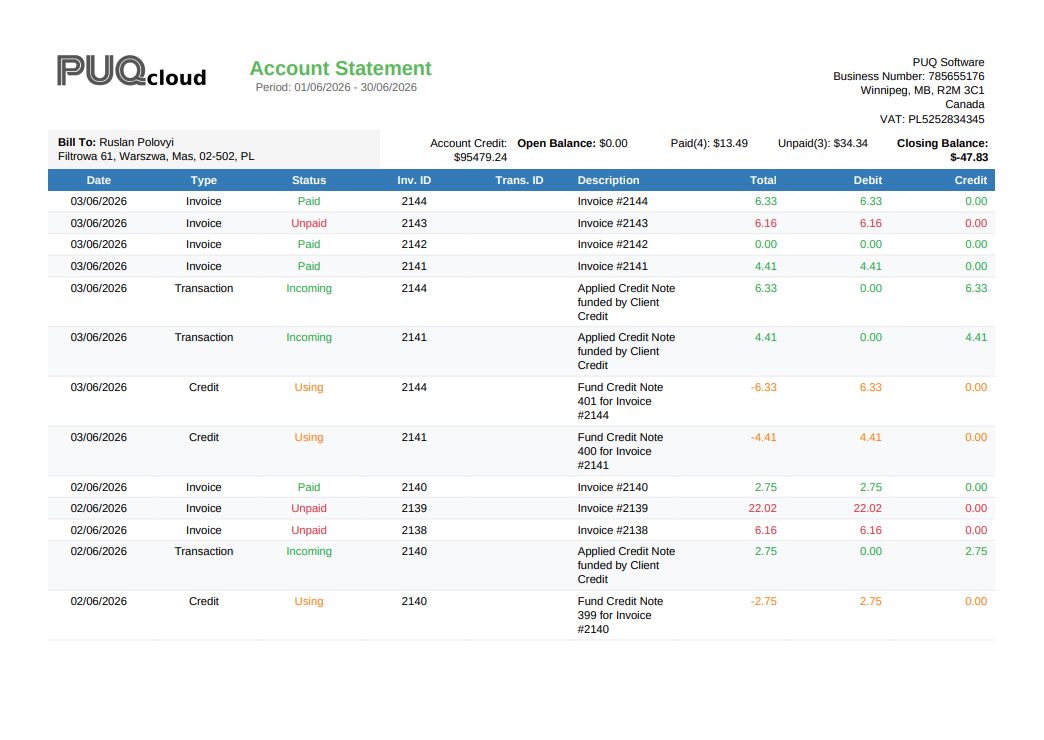1044x740 pixels.
Task: Select the 22.02 total for invoice 2139
Action: 762,508
